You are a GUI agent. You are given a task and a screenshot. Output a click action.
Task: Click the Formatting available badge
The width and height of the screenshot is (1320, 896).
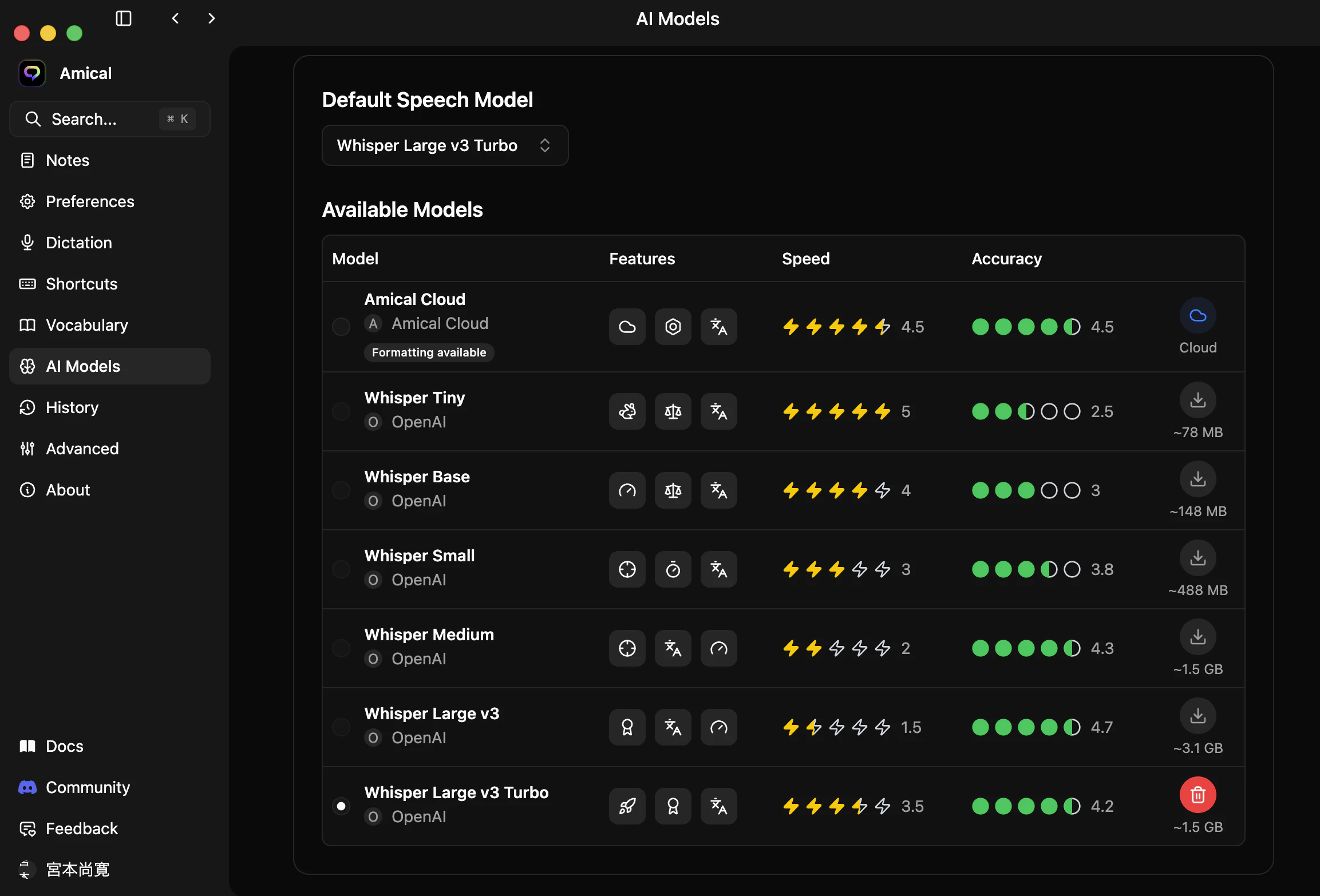click(429, 352)
